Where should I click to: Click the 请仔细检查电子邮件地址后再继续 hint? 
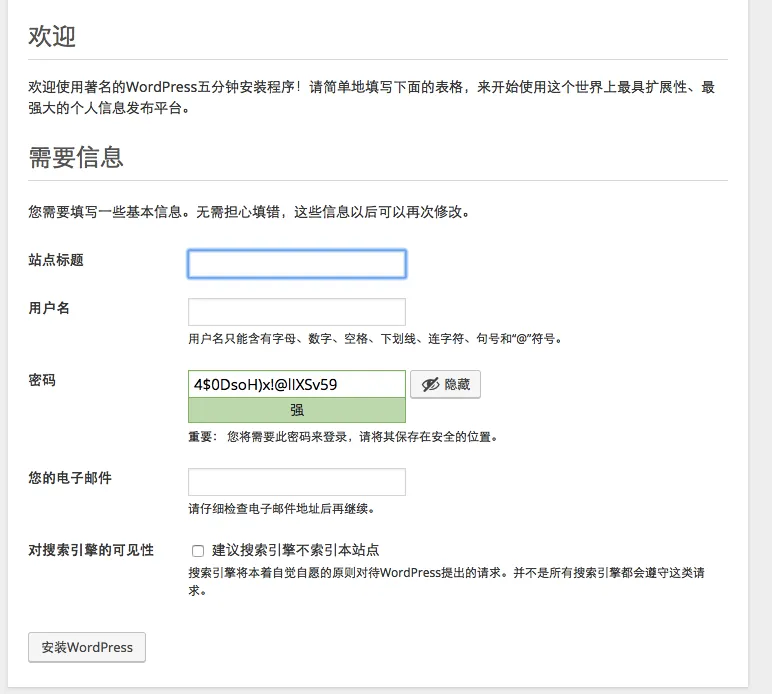[282, 509]
